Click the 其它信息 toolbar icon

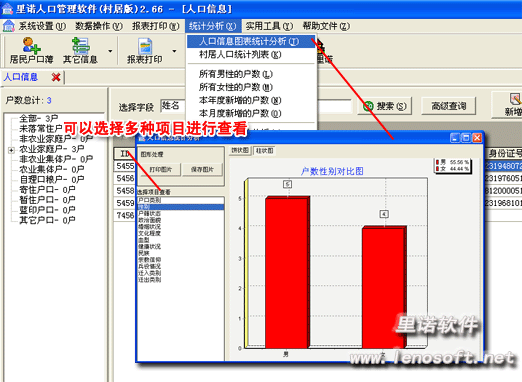click(x=80, y=45)
